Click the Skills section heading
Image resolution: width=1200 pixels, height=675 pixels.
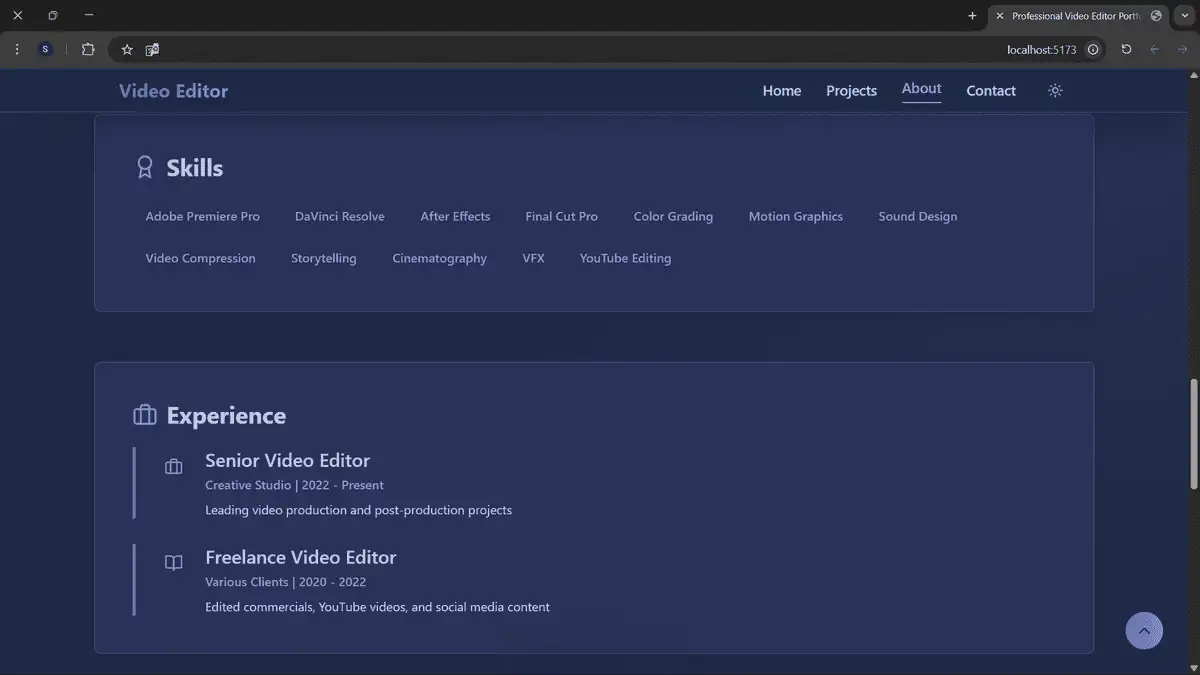195,168
